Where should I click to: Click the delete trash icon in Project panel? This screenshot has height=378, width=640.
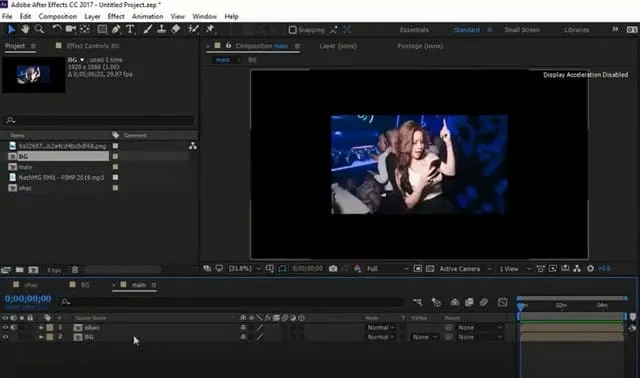[75, 270]
